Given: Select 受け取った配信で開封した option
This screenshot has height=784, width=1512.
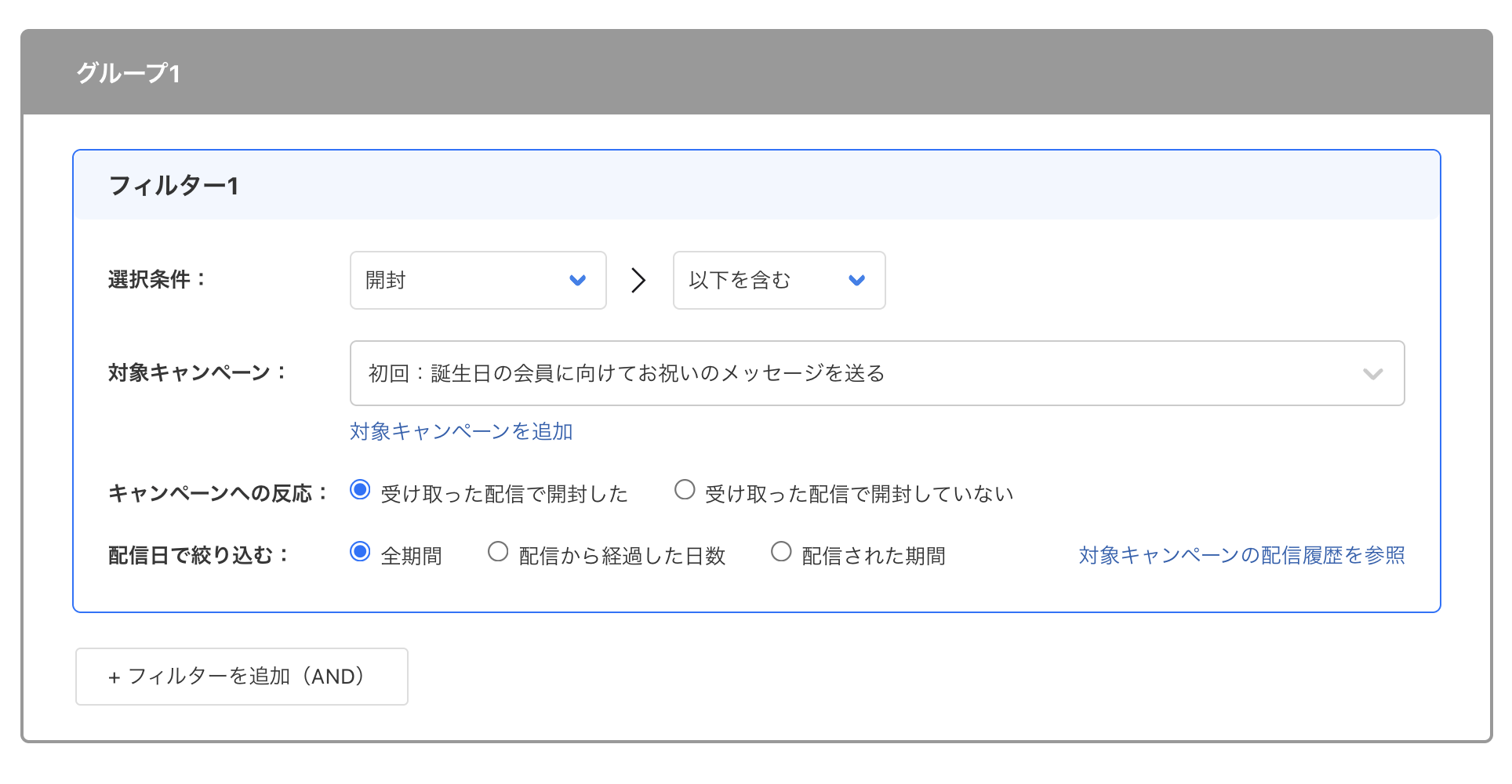Looking at the screenshot, I should click(361, 489).
